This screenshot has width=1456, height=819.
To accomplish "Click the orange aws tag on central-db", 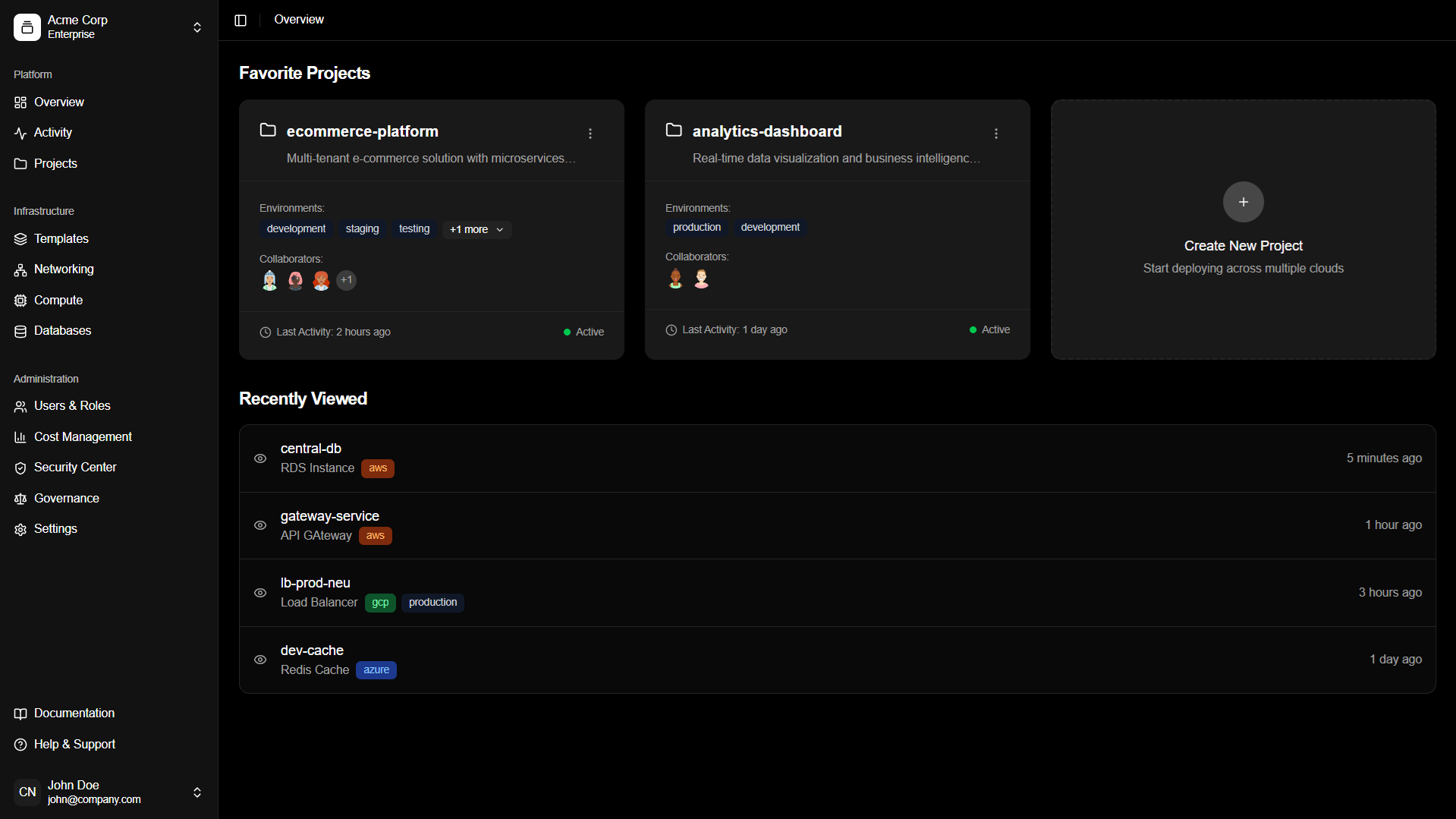I will click(x=378, y=468).
